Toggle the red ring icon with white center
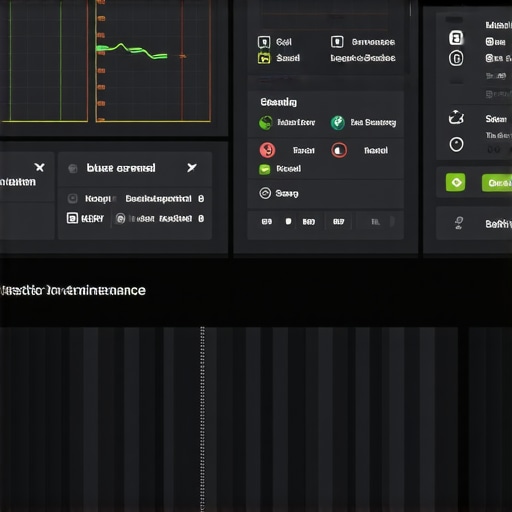The height and width of the screenshot is (512, 512). 339,150
